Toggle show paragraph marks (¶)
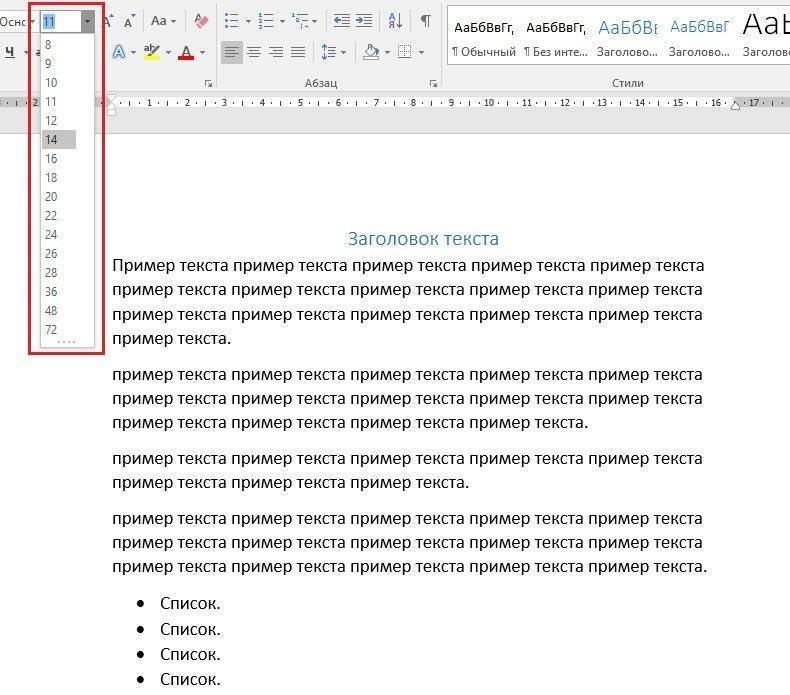Viewport: 790px width, 695px height. [426, 21]
